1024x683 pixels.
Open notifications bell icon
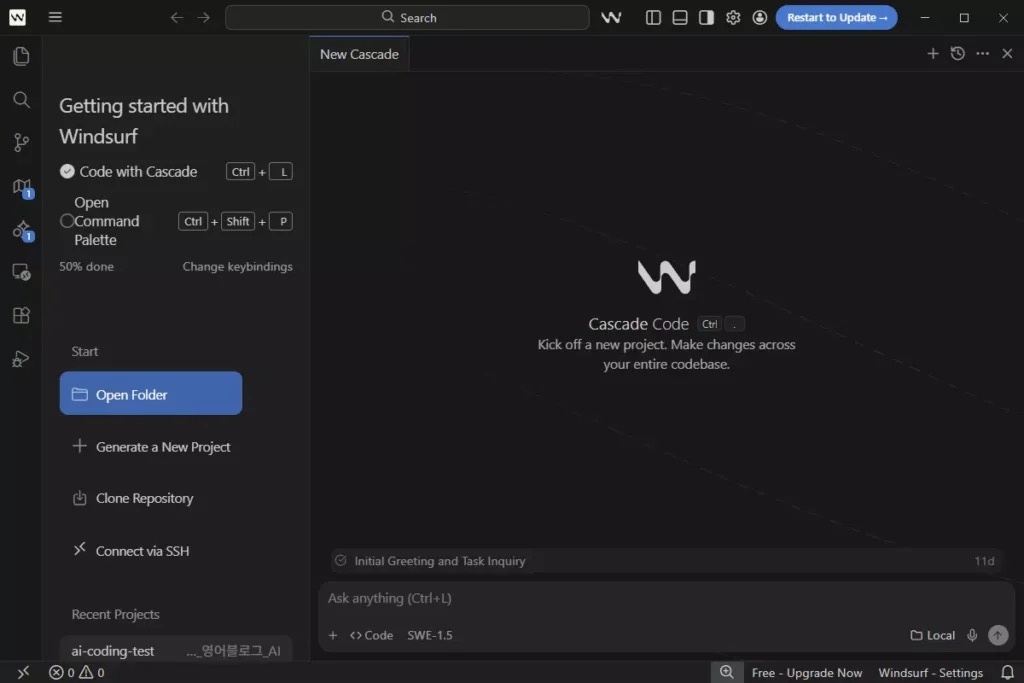[x=1007, y=672]
